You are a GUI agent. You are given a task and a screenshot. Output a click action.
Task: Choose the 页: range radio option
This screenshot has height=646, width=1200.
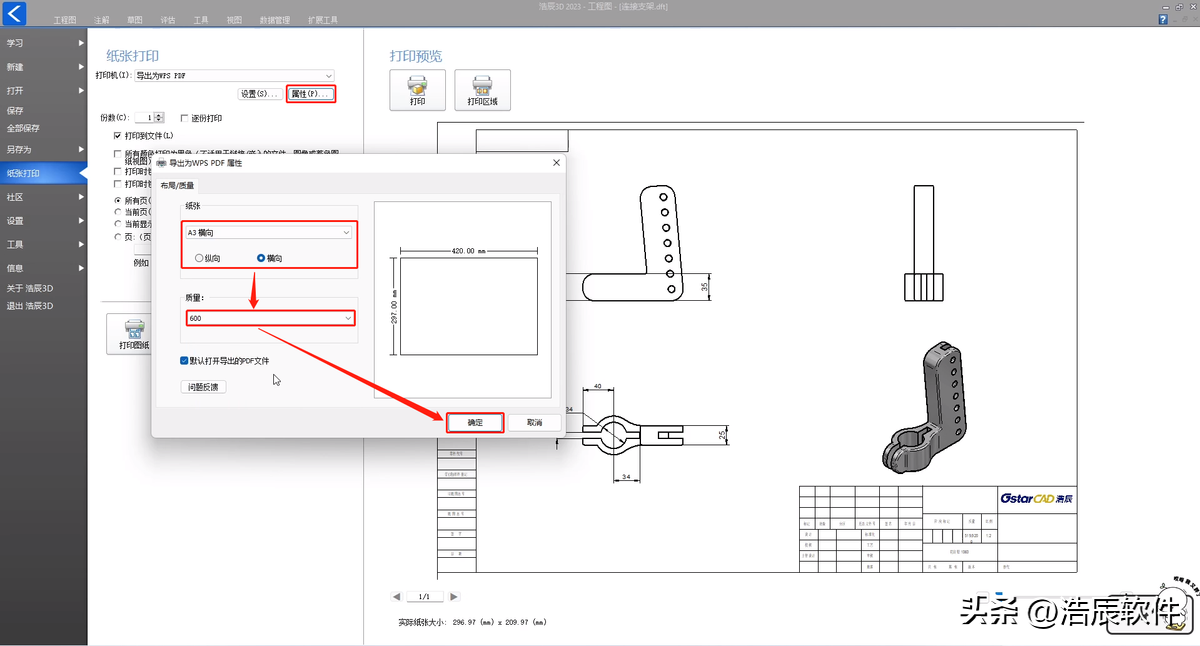click(118, 235)
